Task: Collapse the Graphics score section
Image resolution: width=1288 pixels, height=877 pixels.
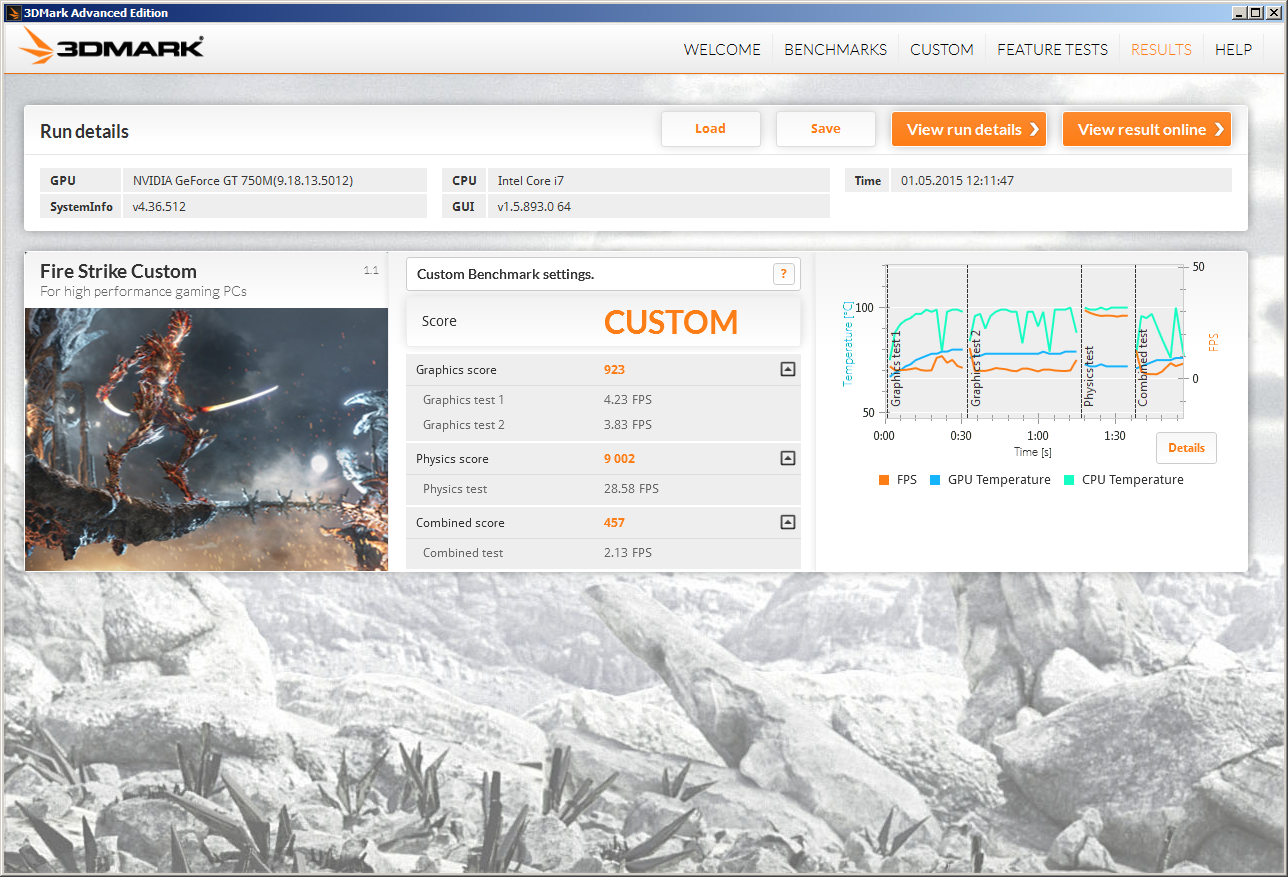Action: click(x=787, y=370)
